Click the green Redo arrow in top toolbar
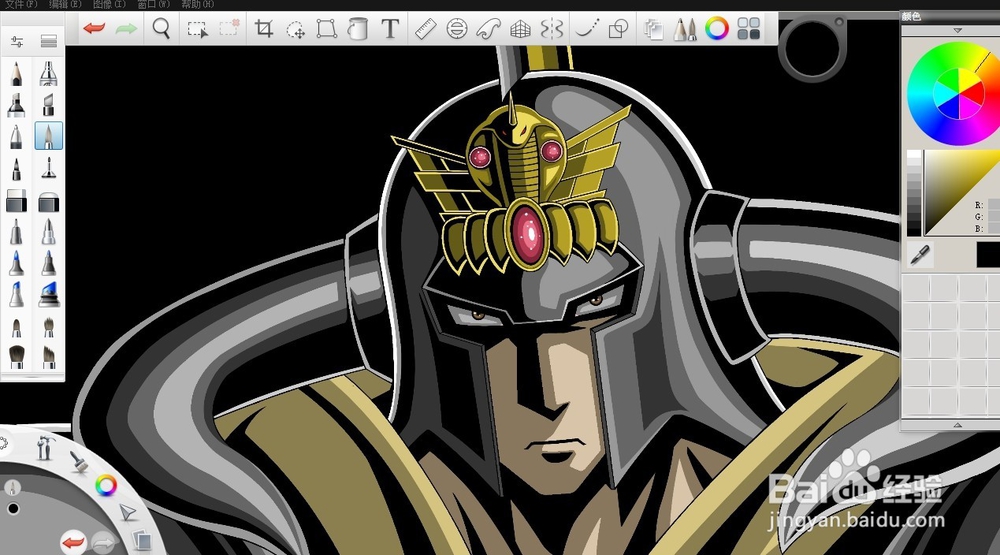This screenshot has width=1000, height=555. click(126, 29)
